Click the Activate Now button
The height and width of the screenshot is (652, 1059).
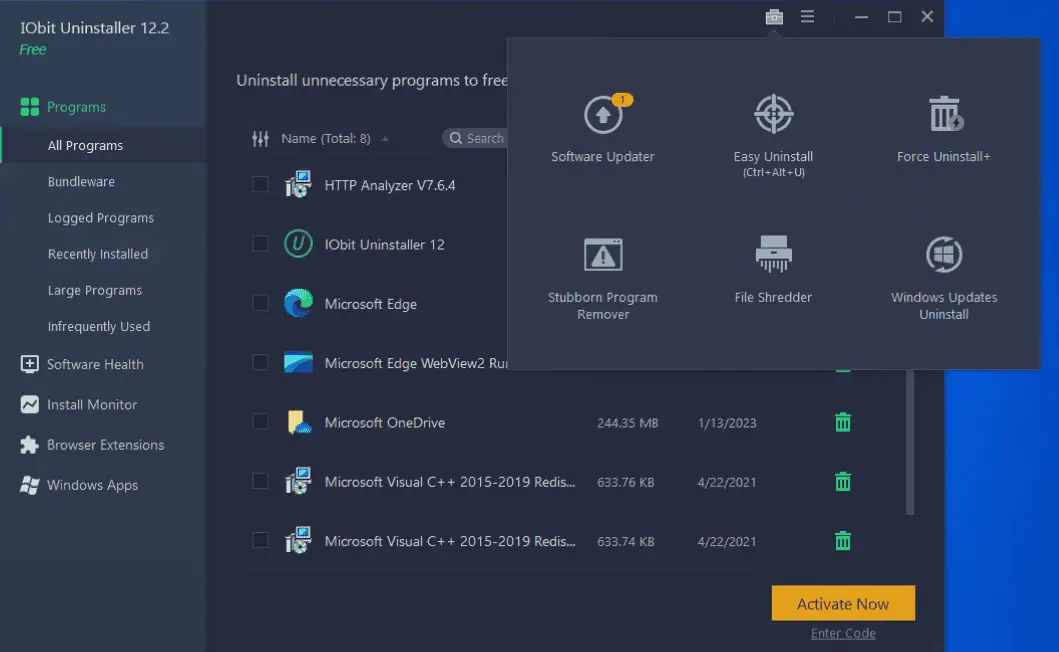pos(843,603)
